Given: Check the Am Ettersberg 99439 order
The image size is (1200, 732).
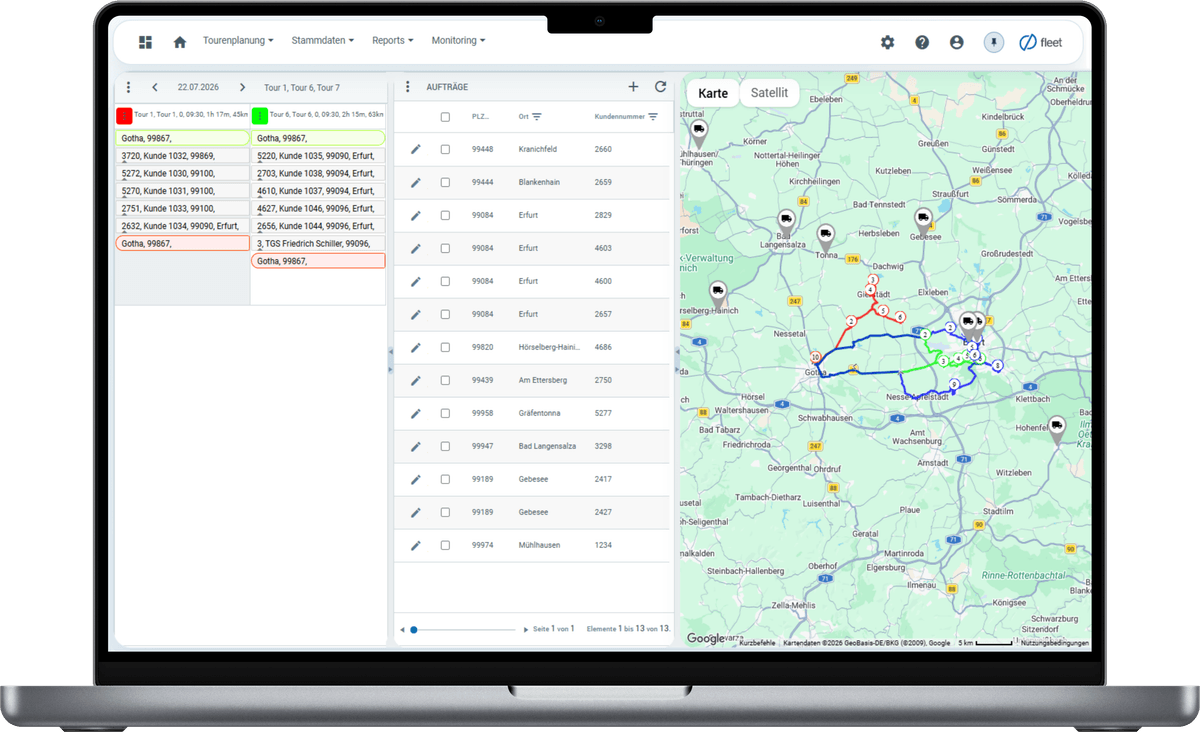Looking at the screenshot, I should coord(445,380).
